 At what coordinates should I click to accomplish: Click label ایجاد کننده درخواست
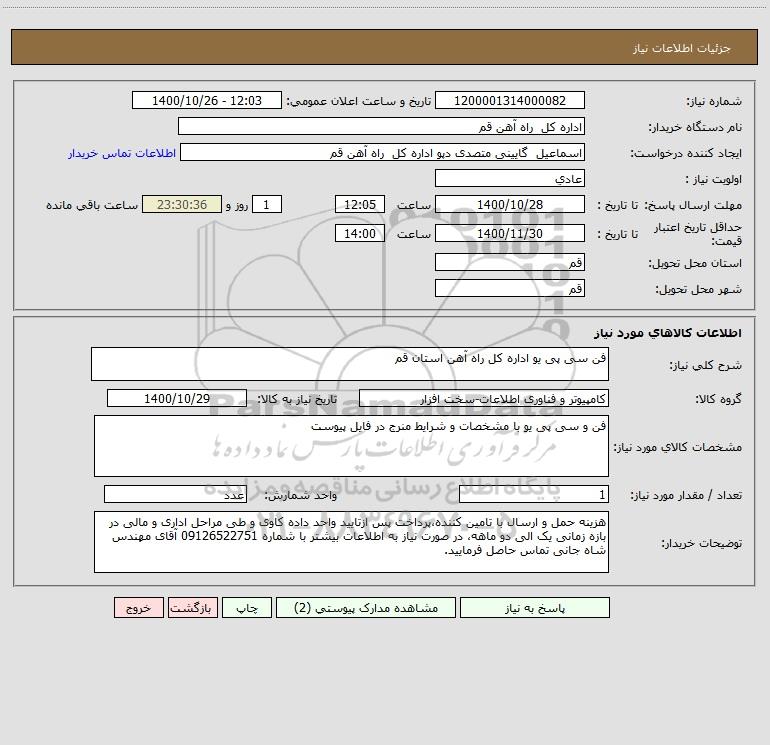coord(686,153)
